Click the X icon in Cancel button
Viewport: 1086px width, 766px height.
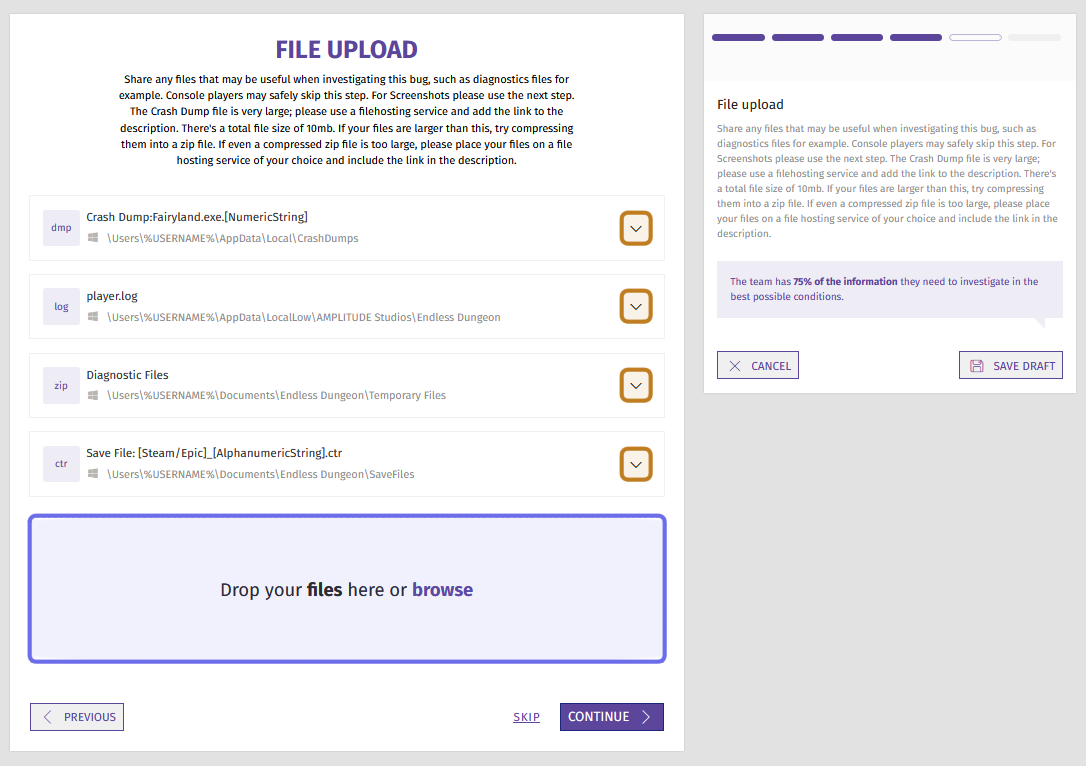735,366
